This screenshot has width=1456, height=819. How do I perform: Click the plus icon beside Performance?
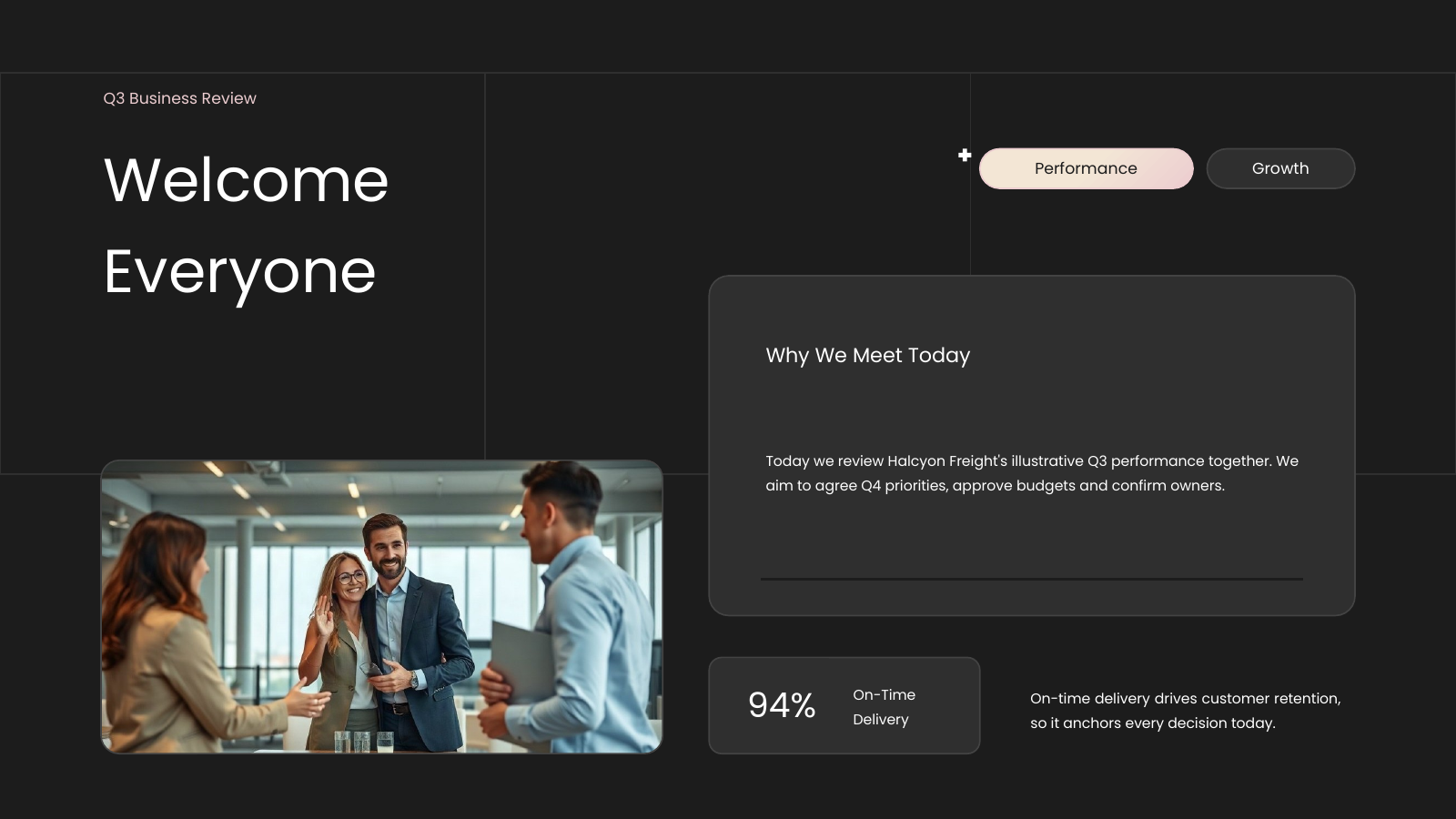tap(965, 156)
